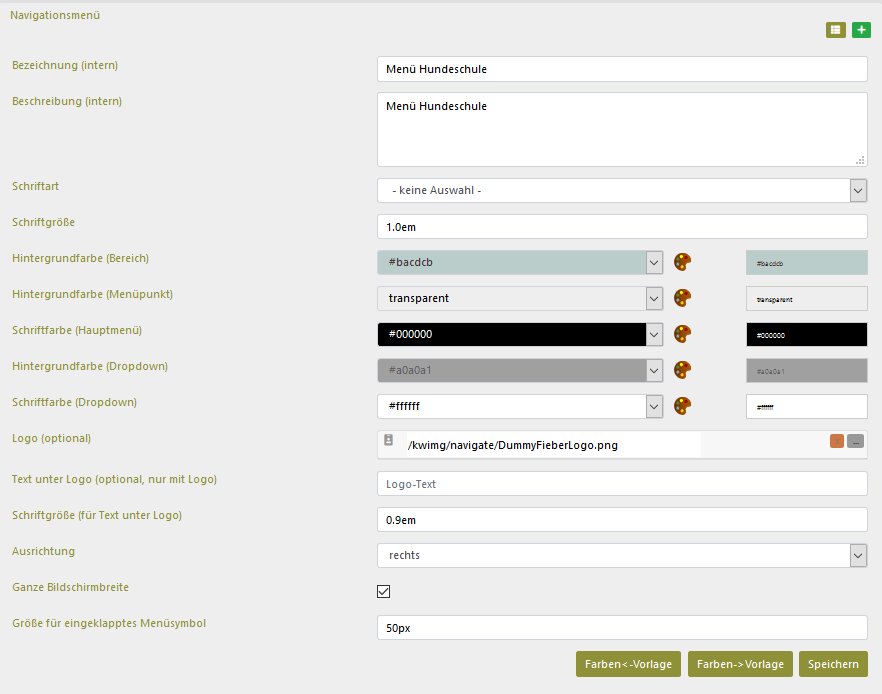This screenshot has height=694, width=882.
Task: Click the table list view icon
Action: point(835,31)
